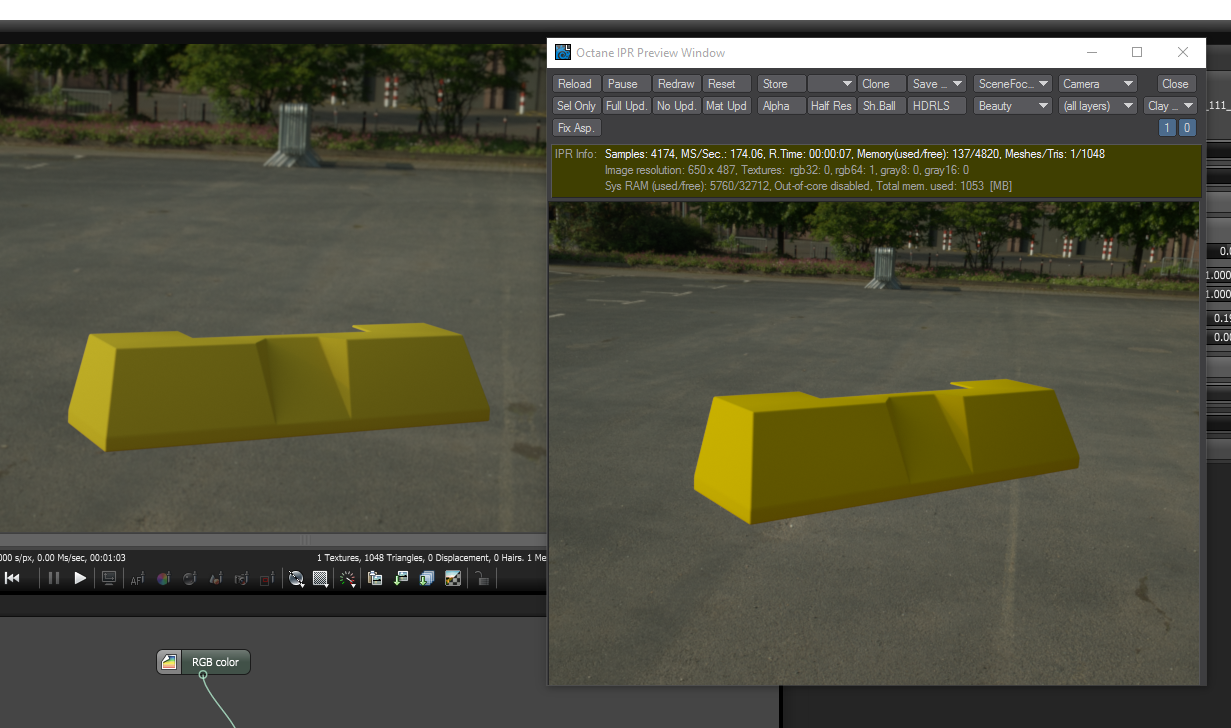This screenshot has height=728, width=1231.
Task: Open the clay mode speedometer icon
Action: click(347, 578)
